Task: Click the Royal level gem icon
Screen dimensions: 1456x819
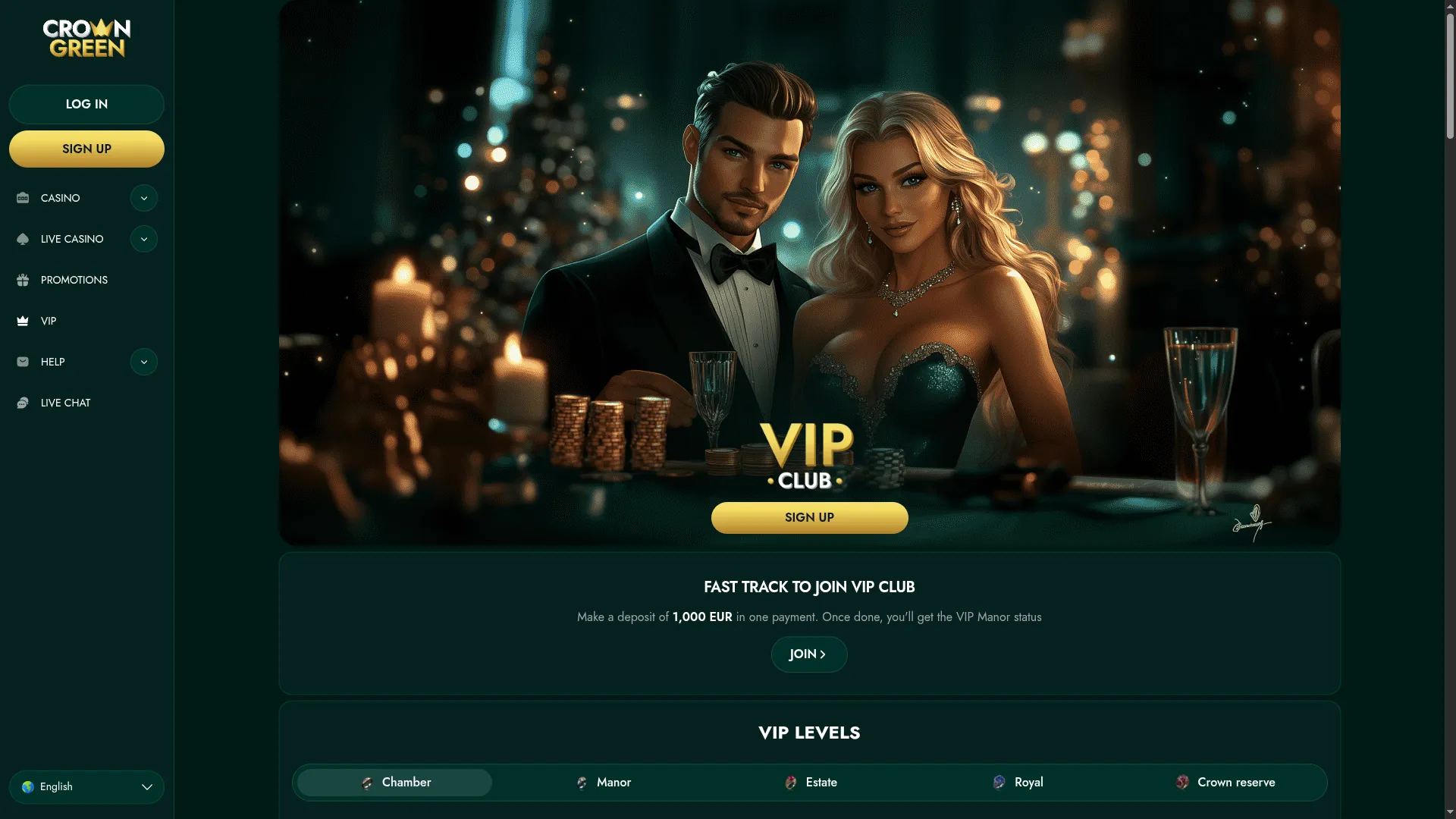Action: (999, 783)
